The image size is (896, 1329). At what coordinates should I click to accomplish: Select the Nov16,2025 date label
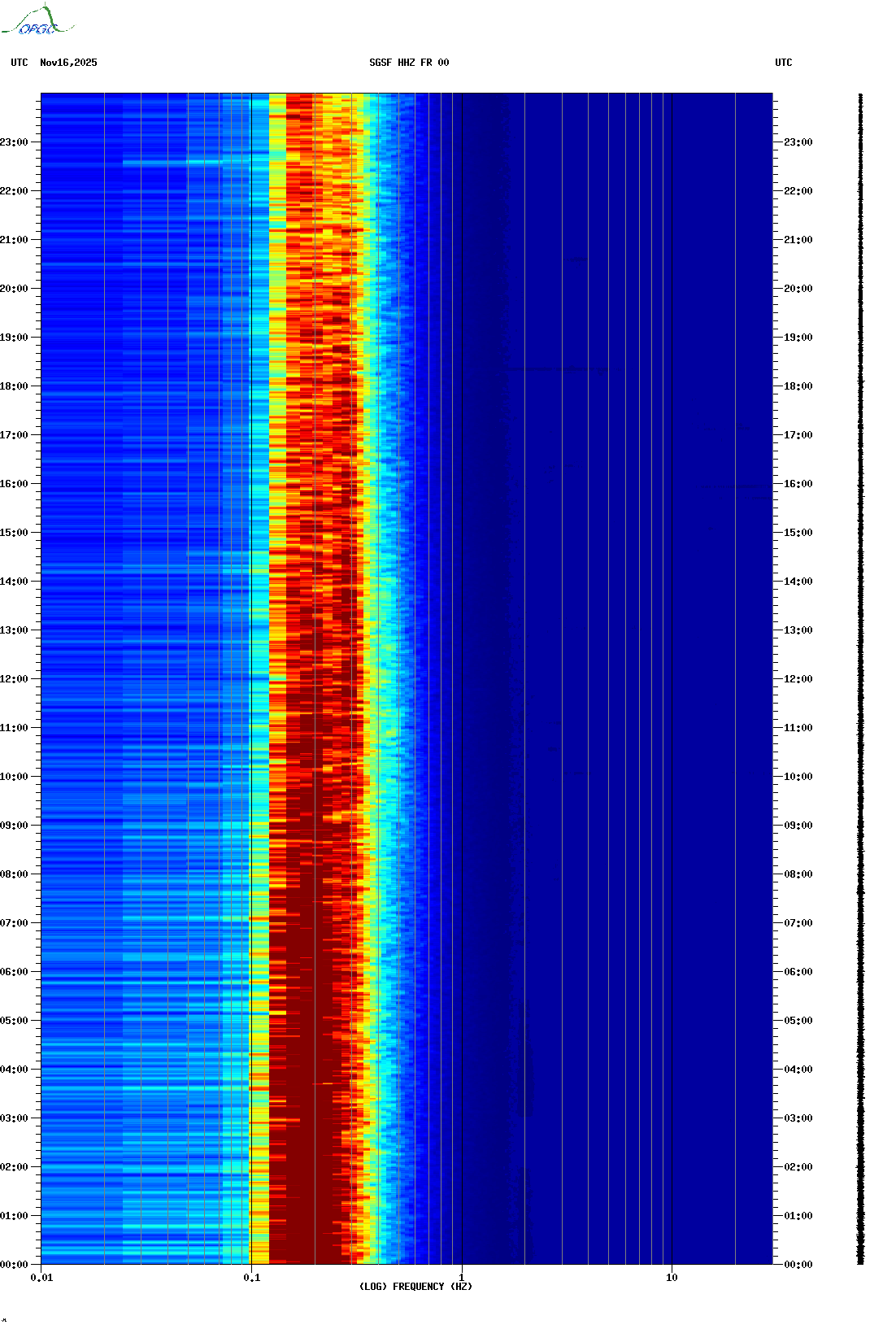(x=68, y=63)
